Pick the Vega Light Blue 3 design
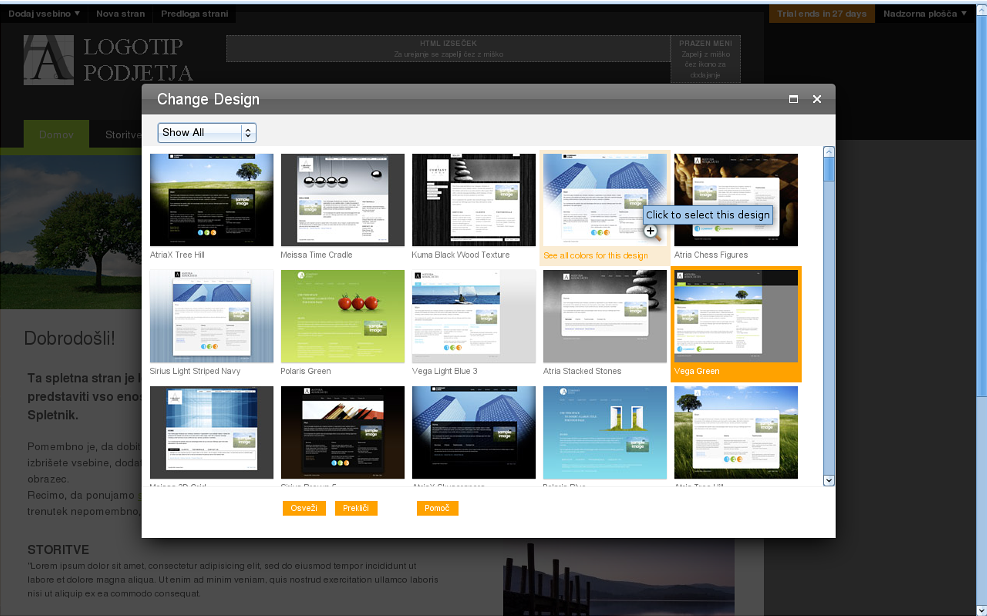The width and height of the screenshot is (987, 616). point(474,316)
